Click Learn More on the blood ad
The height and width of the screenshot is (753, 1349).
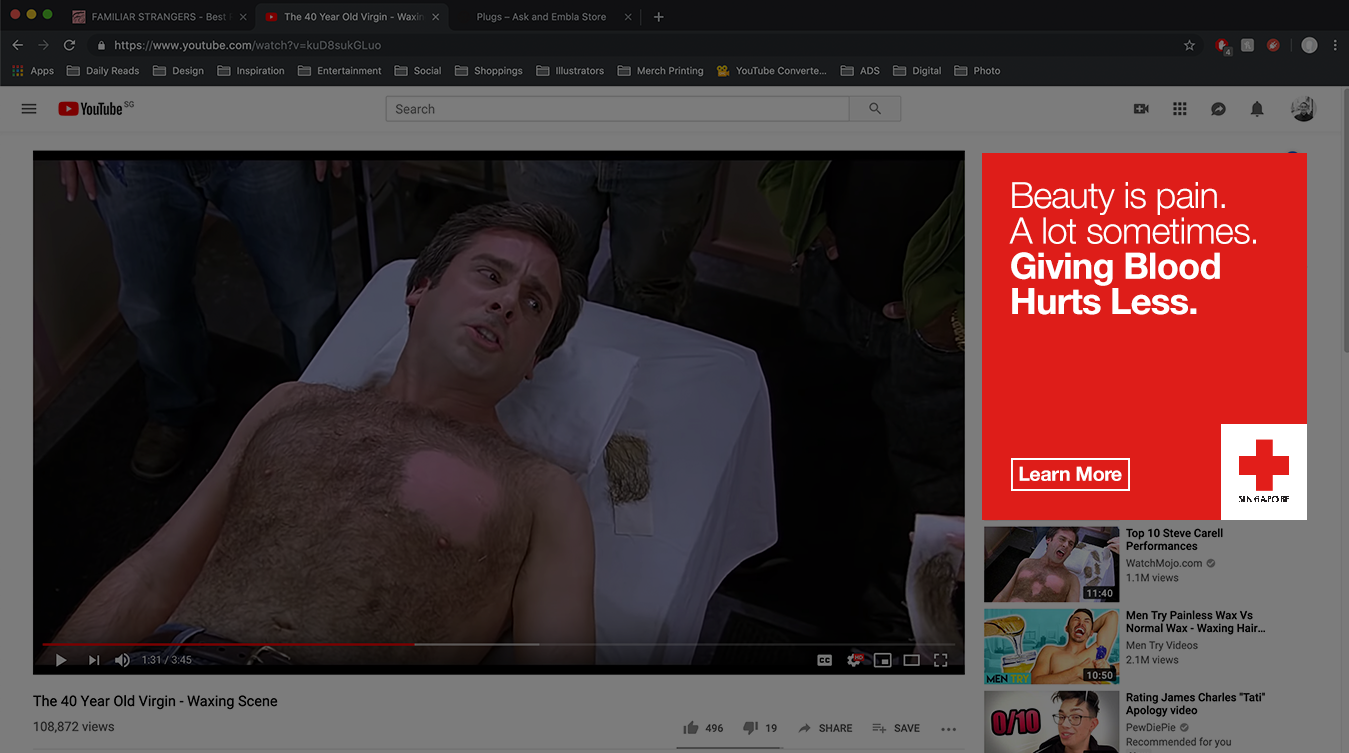click(x=1070, y=474)
